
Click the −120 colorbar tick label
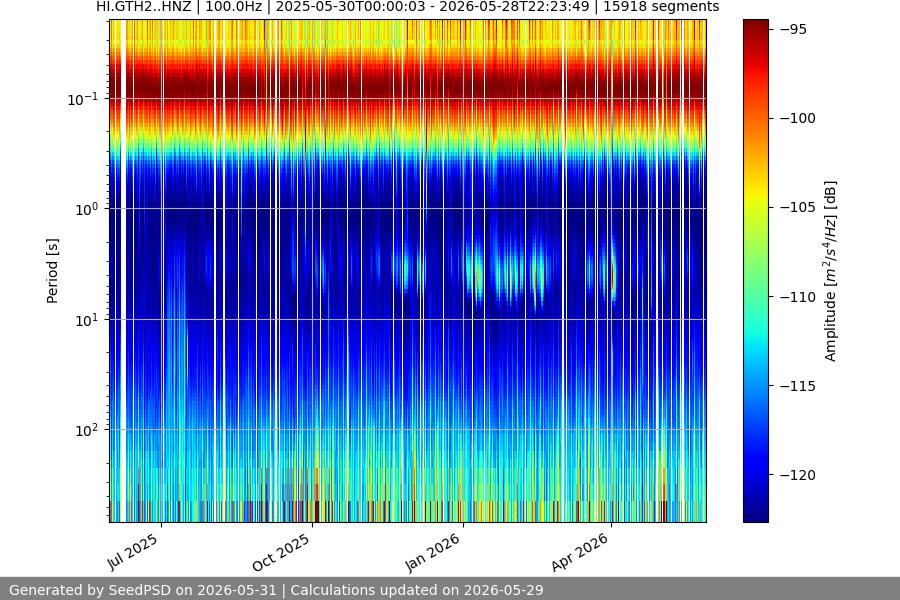(797, 475)
